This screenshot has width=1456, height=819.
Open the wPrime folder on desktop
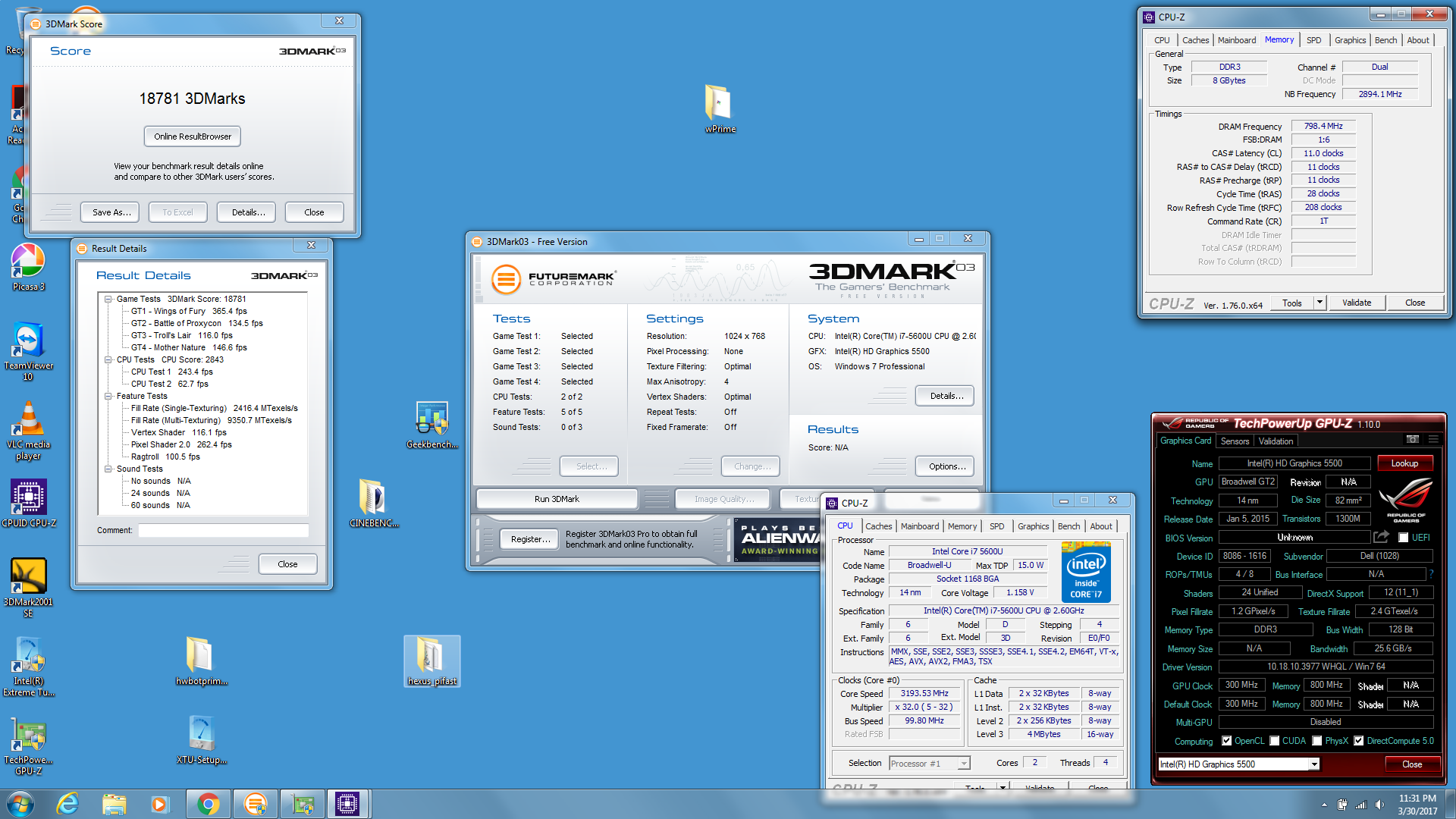pyautogui.click(x=719, y=108)
